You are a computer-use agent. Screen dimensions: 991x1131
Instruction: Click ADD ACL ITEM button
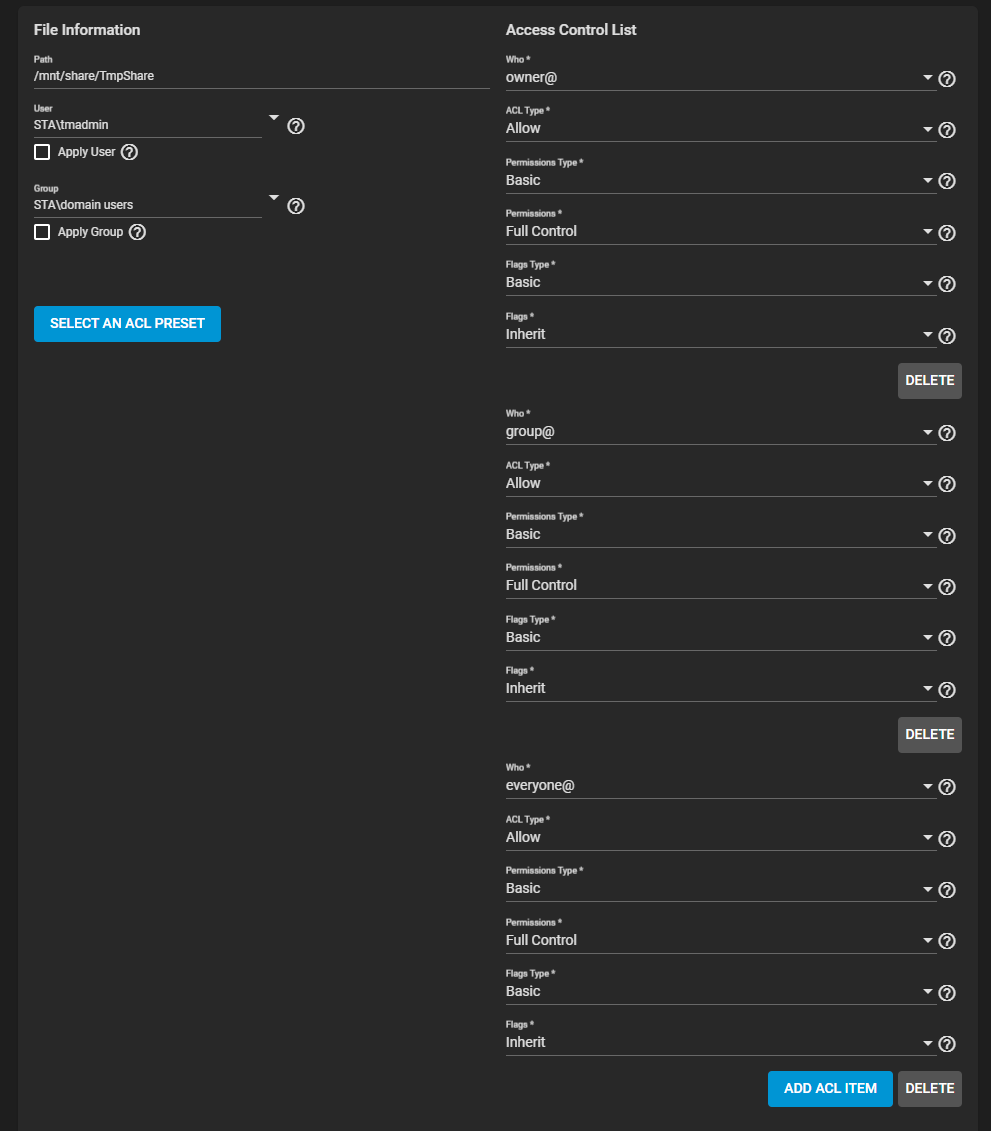click(830, 1088)
